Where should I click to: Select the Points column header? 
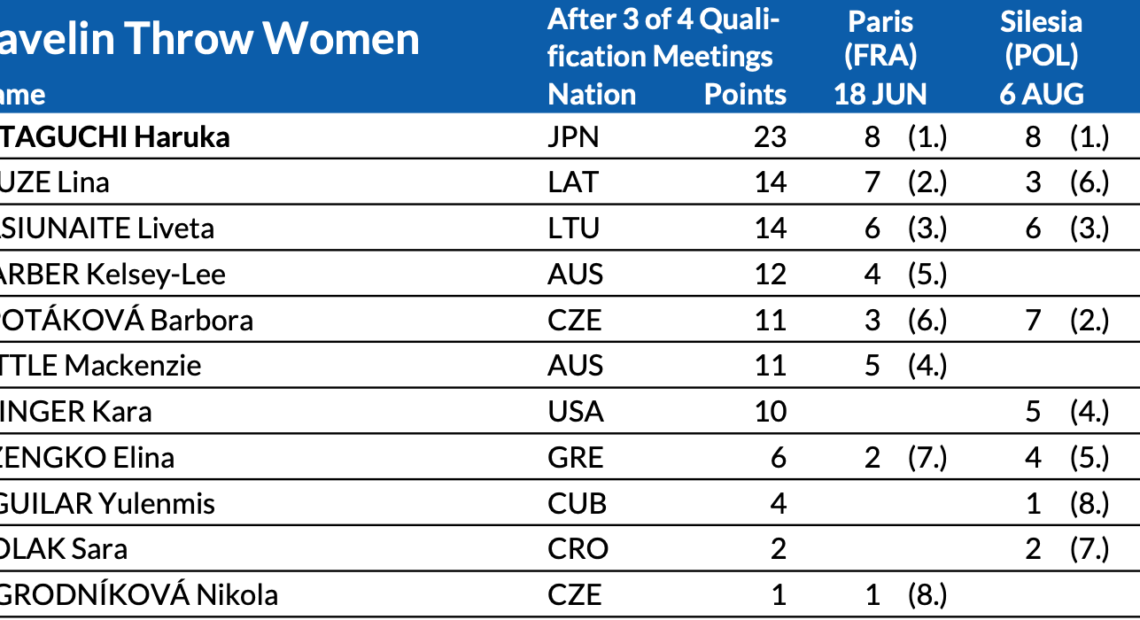point(745,94)
